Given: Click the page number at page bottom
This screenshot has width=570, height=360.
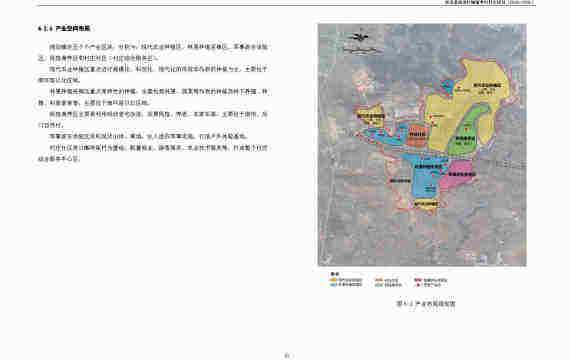Looking at the screenshot, I should click(x=287, y=355).
